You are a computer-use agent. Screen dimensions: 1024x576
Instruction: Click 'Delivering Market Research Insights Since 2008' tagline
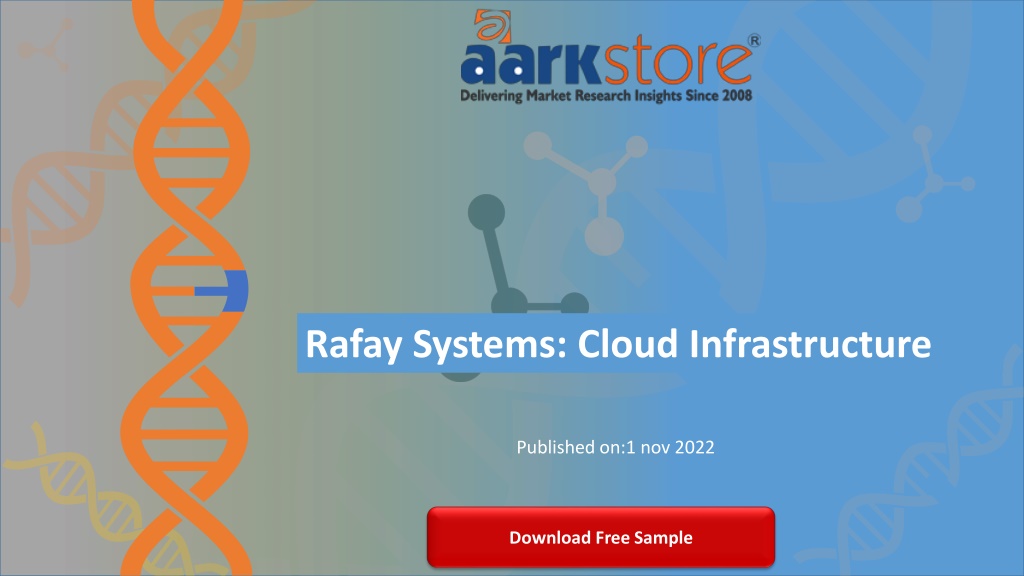(606, 96)
